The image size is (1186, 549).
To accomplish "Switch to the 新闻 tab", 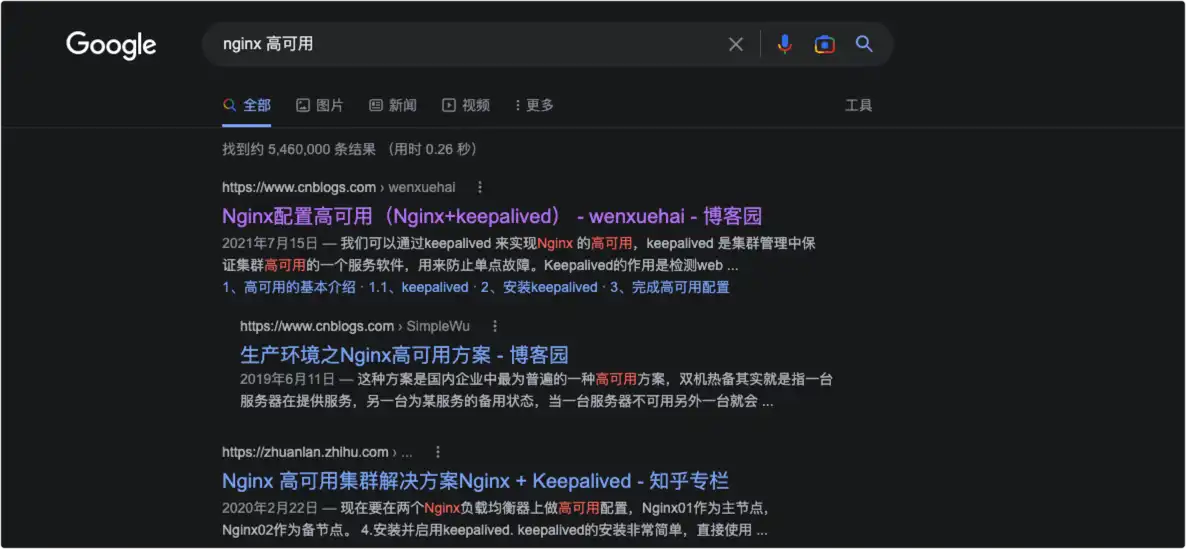I will pyautogui.click(x=393, y=106).
